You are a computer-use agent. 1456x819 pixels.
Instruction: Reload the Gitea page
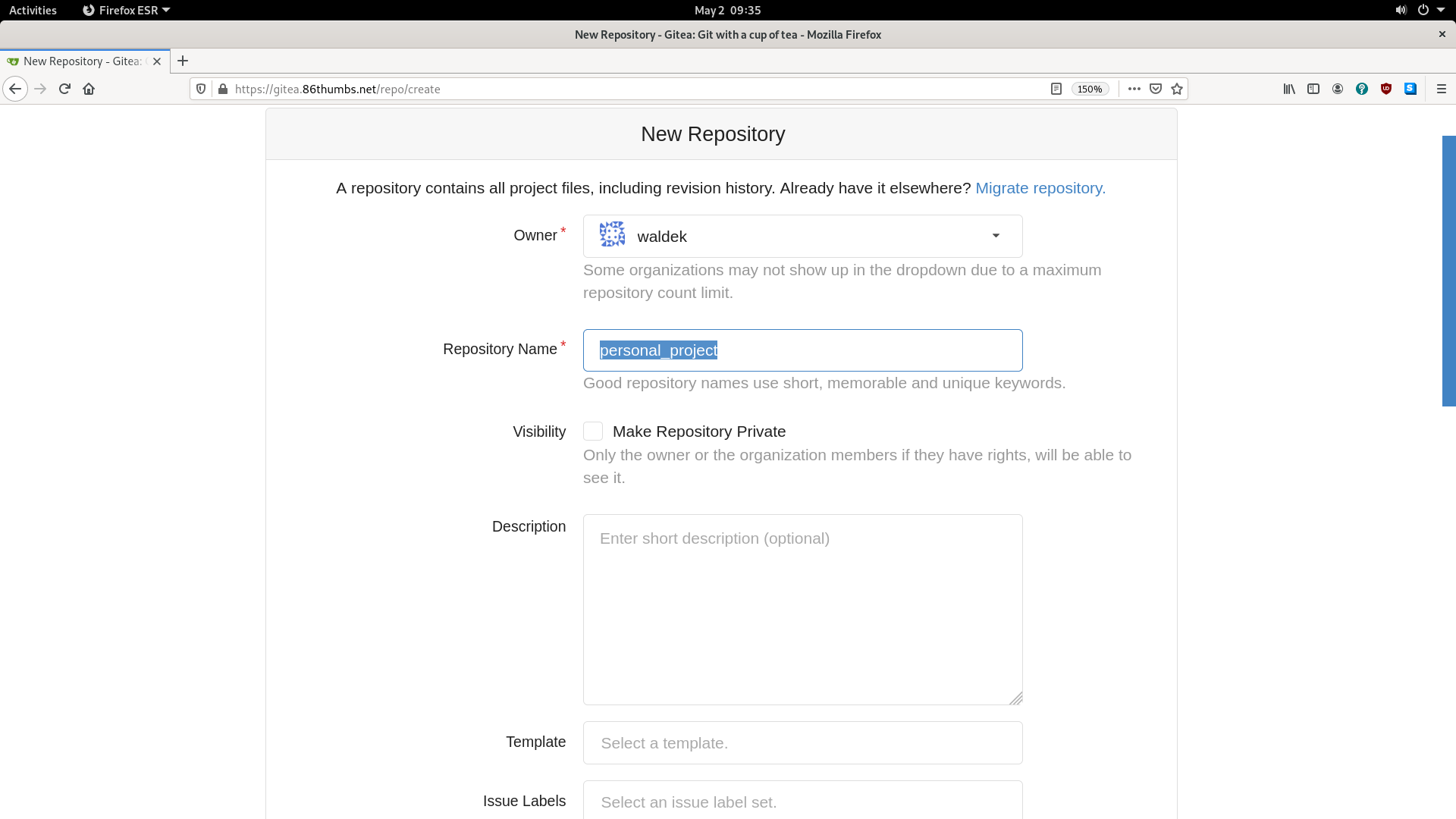(64, 89)
